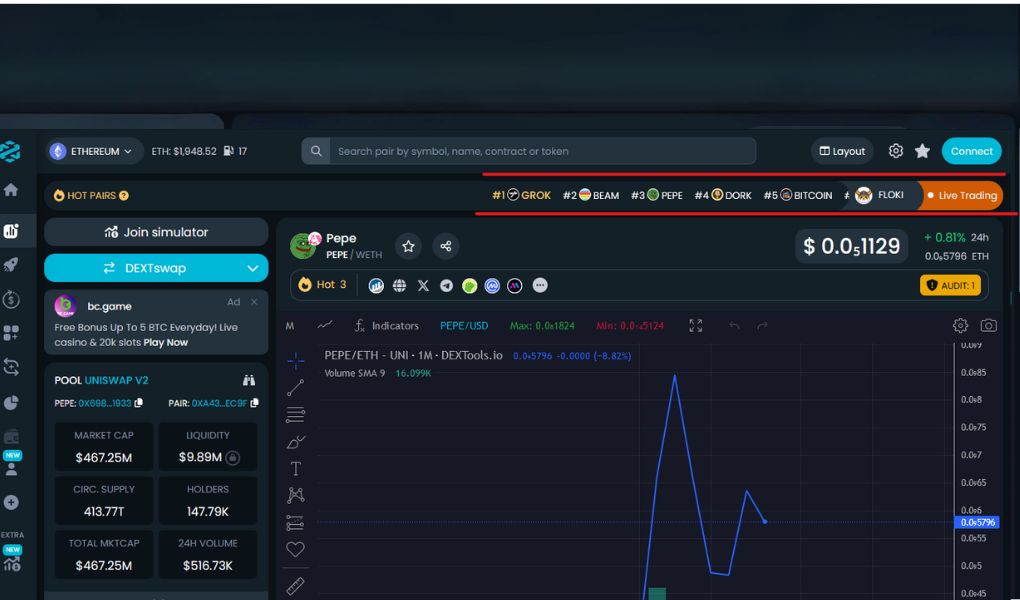Select the text annotation tool
This screenshot has width=1020, height=600.
(295, 469)
